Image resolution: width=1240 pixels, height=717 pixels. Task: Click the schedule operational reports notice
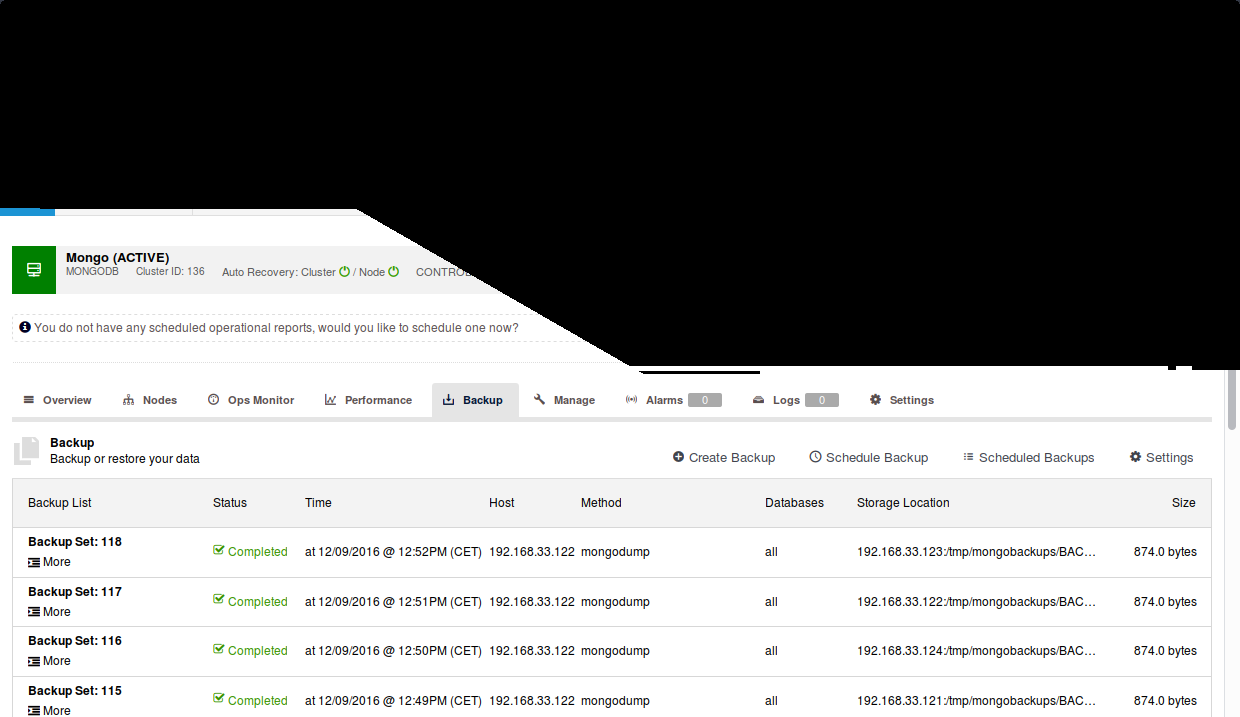276,327
